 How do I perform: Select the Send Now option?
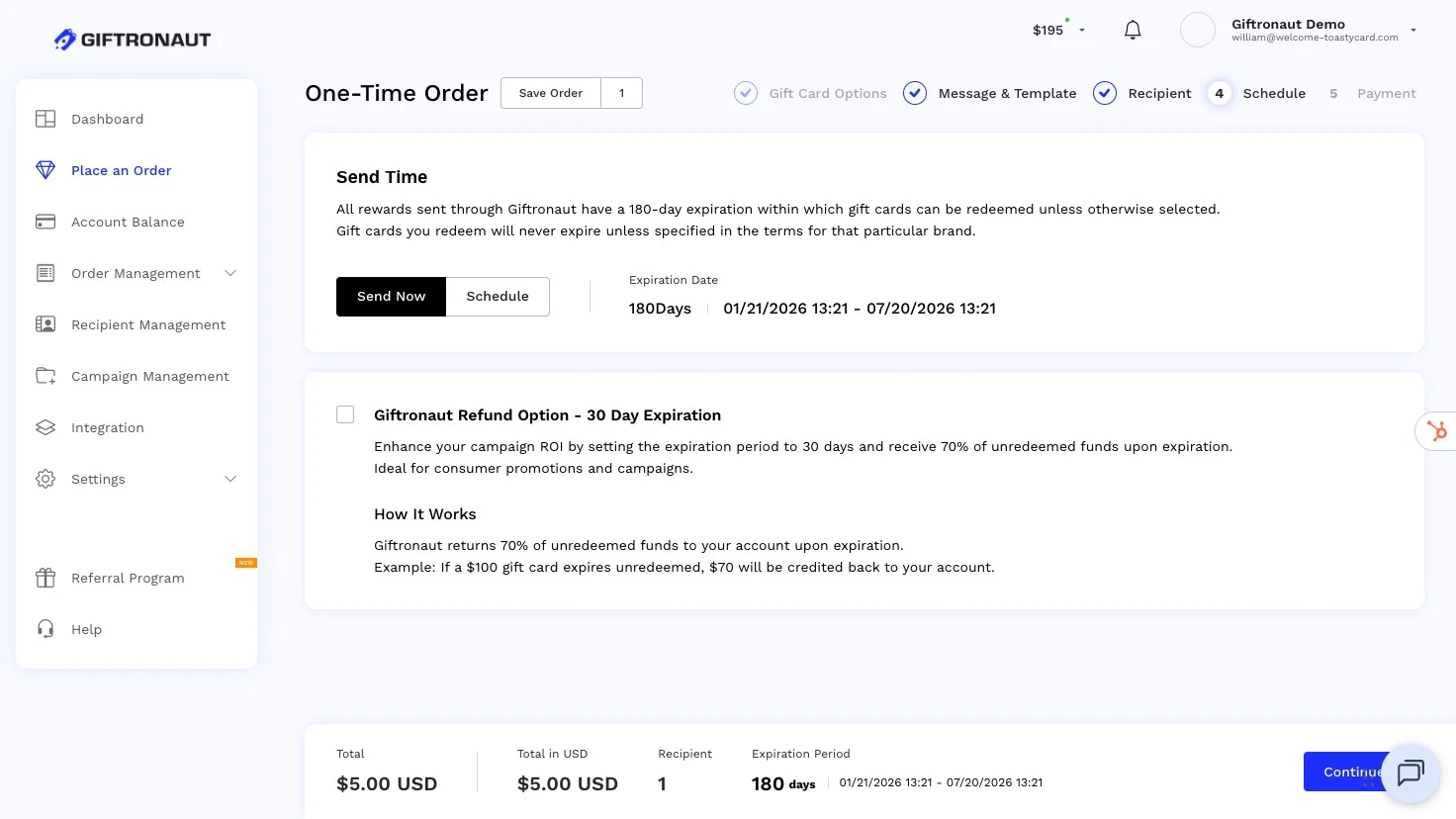coord(391,297)
